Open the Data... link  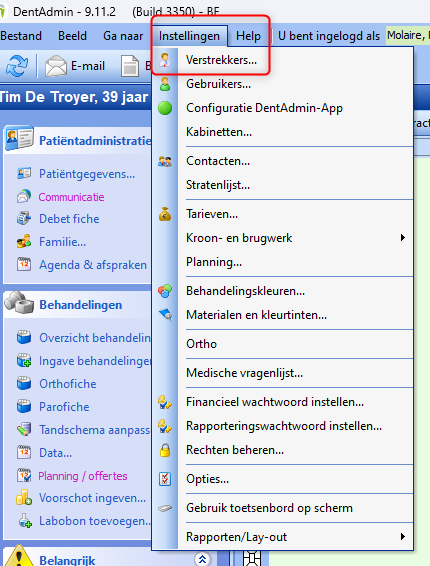point(56,453)
